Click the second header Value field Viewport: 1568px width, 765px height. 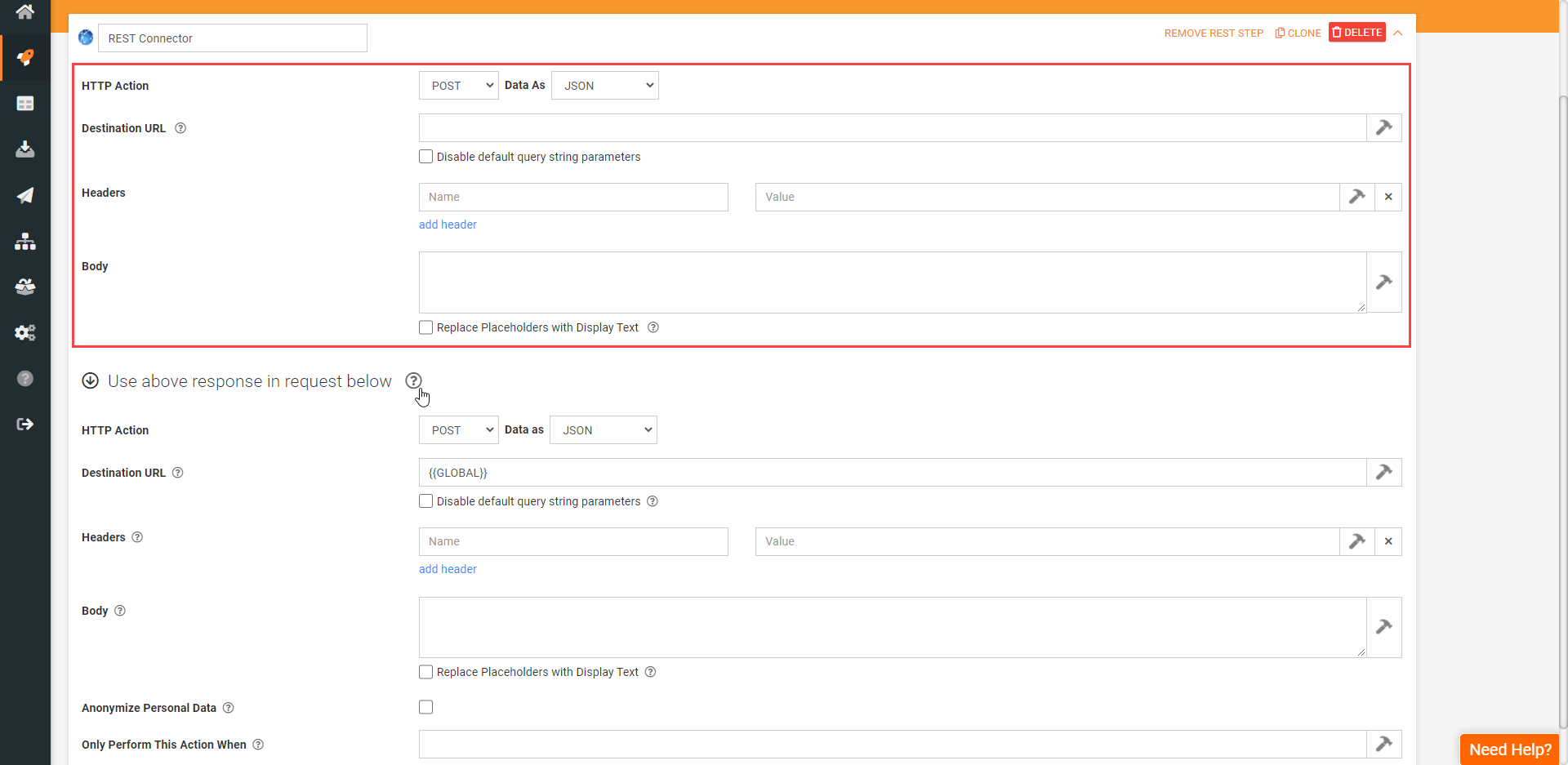[x=1048, y=541]
